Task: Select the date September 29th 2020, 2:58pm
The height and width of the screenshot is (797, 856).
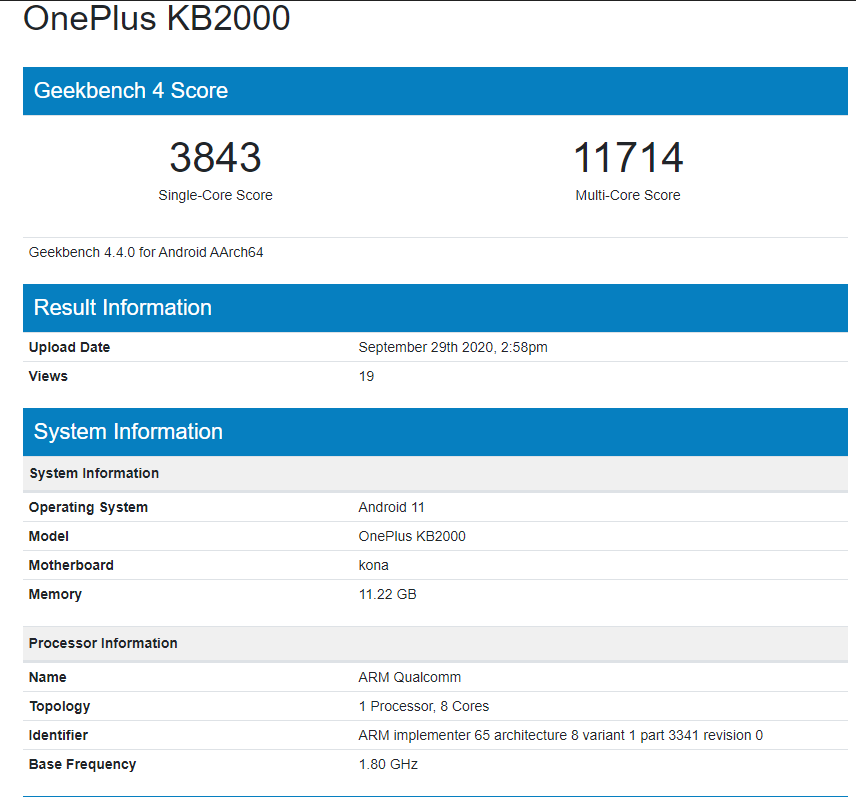Action: (453, 347)
